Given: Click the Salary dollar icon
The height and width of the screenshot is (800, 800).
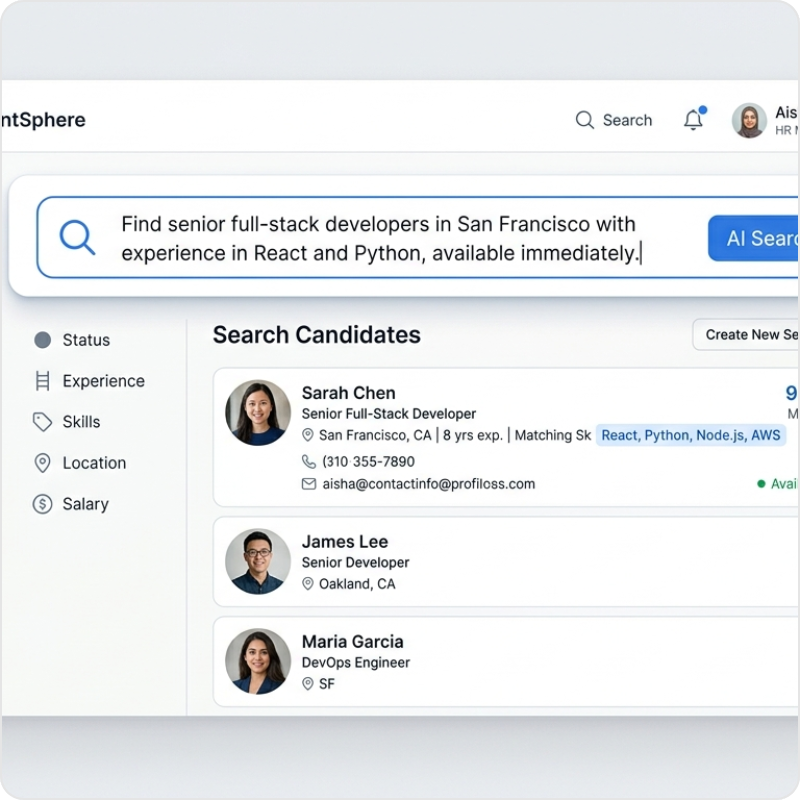Looking at the screenshot, I should (x=42, y=504).
